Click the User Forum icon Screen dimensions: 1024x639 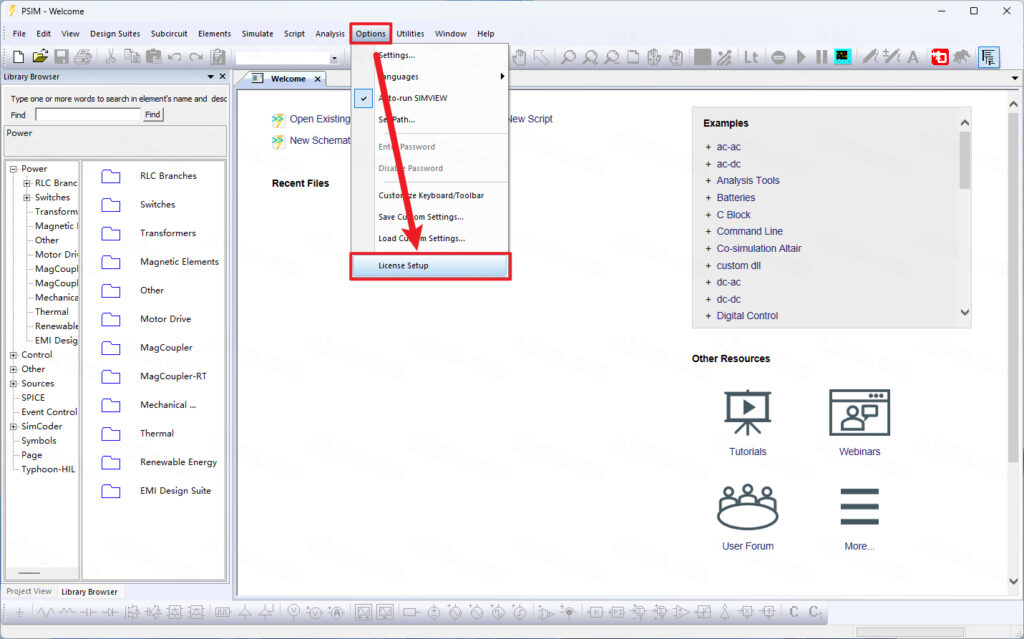[747, 508]
